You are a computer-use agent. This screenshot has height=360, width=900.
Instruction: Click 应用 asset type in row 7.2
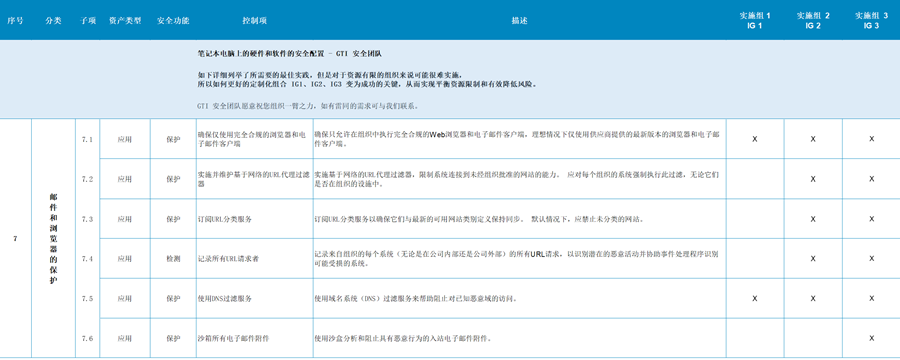click(125, 179)
